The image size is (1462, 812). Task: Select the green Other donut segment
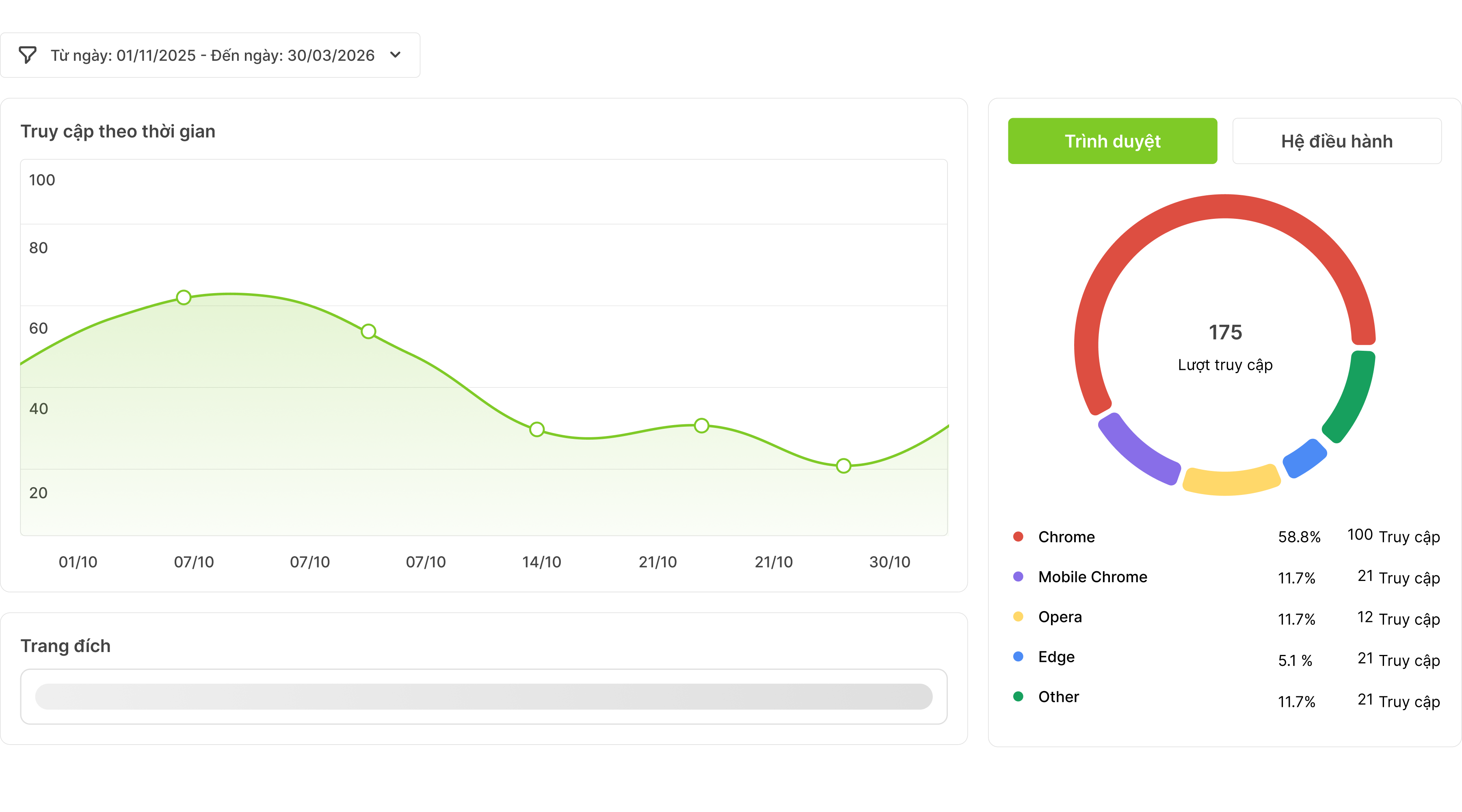(1354, 397)
